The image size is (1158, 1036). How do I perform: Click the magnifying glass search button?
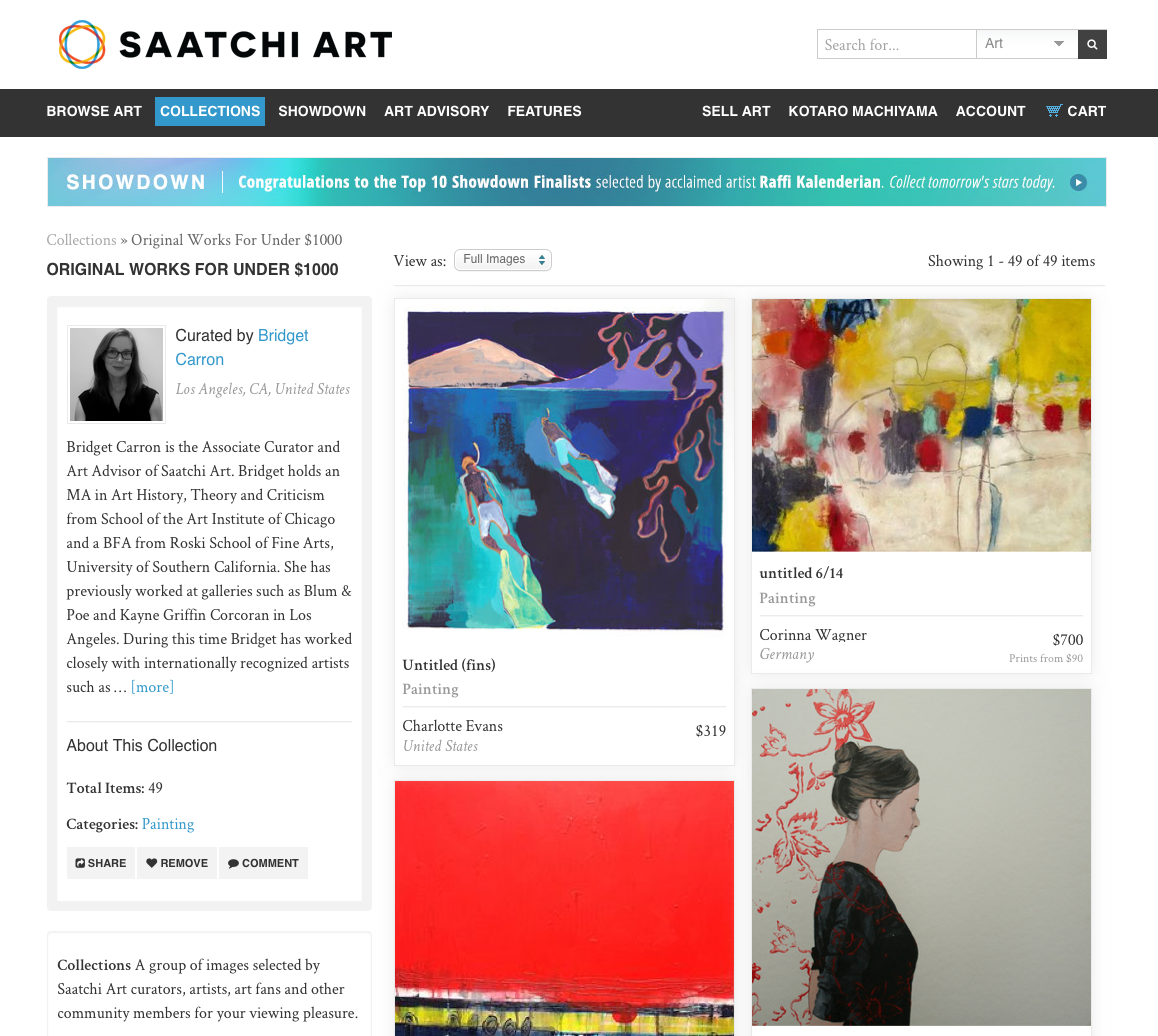[x=1092, y=44]
